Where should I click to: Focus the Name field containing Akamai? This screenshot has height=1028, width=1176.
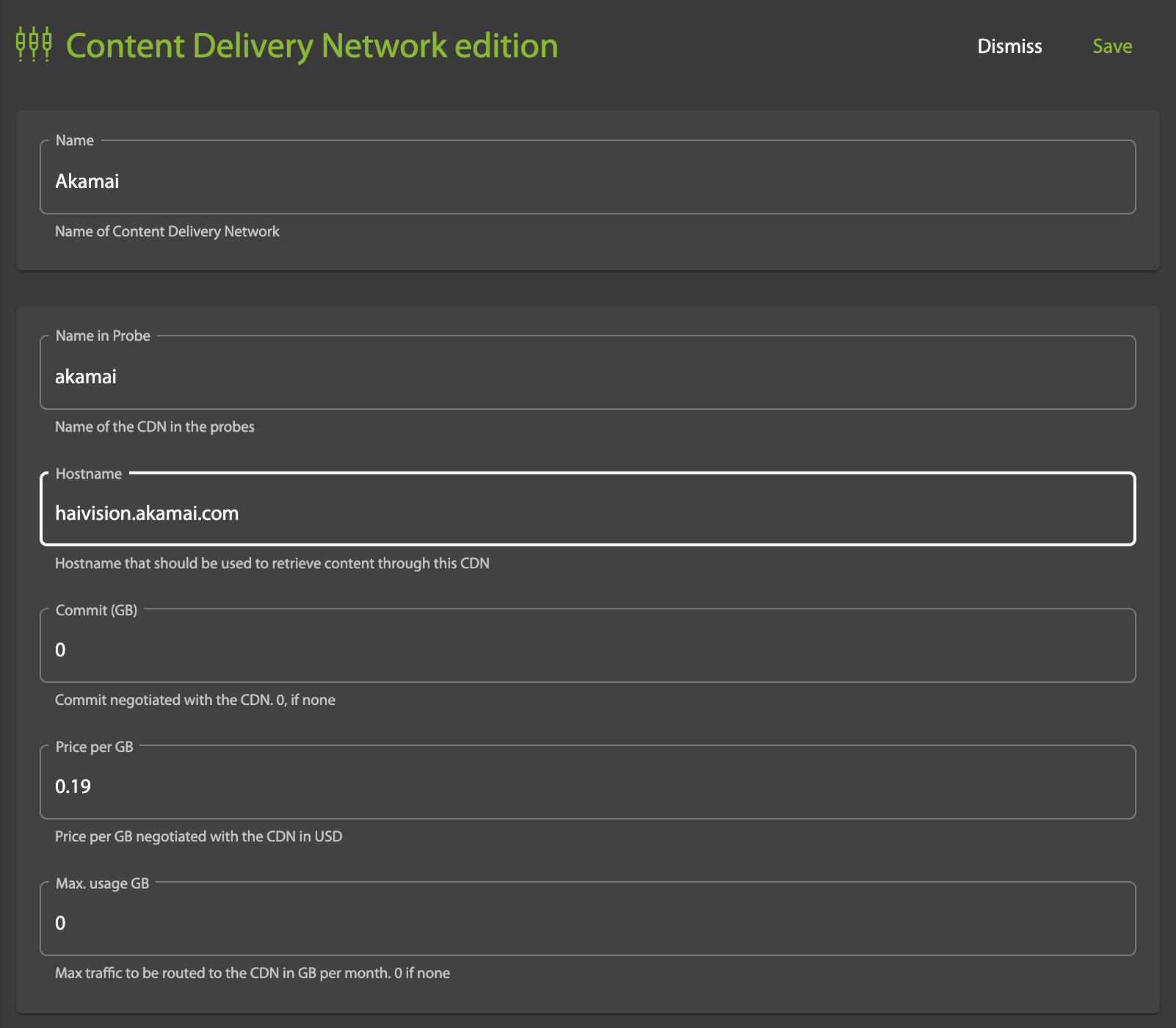(587, 181)
